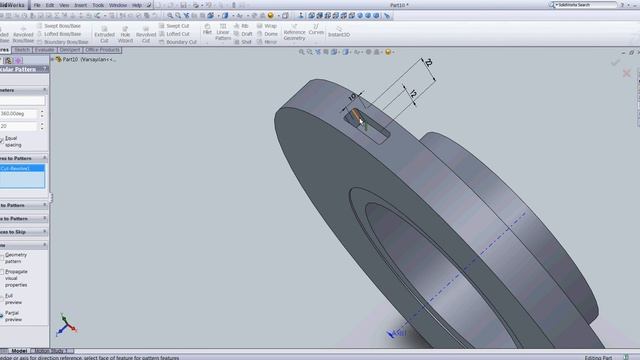
Task: Activate Instant3D
Action: click(339, 32)
